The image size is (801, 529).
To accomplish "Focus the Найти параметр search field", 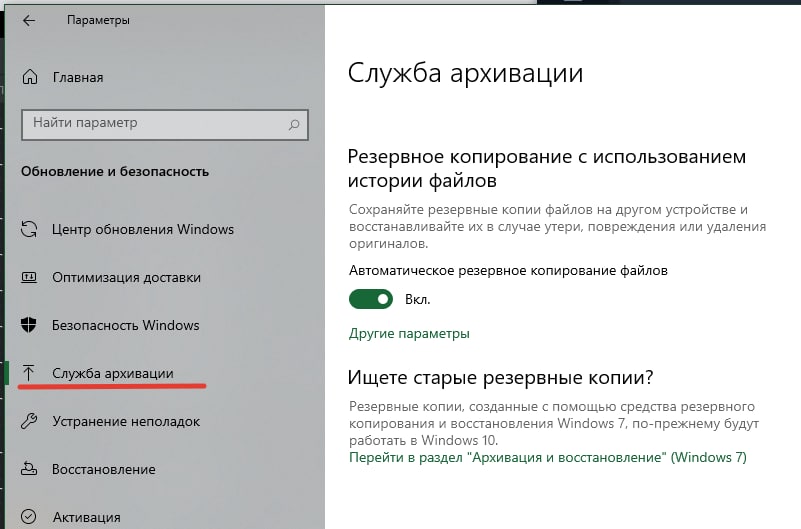I will (x=164, y=125).
